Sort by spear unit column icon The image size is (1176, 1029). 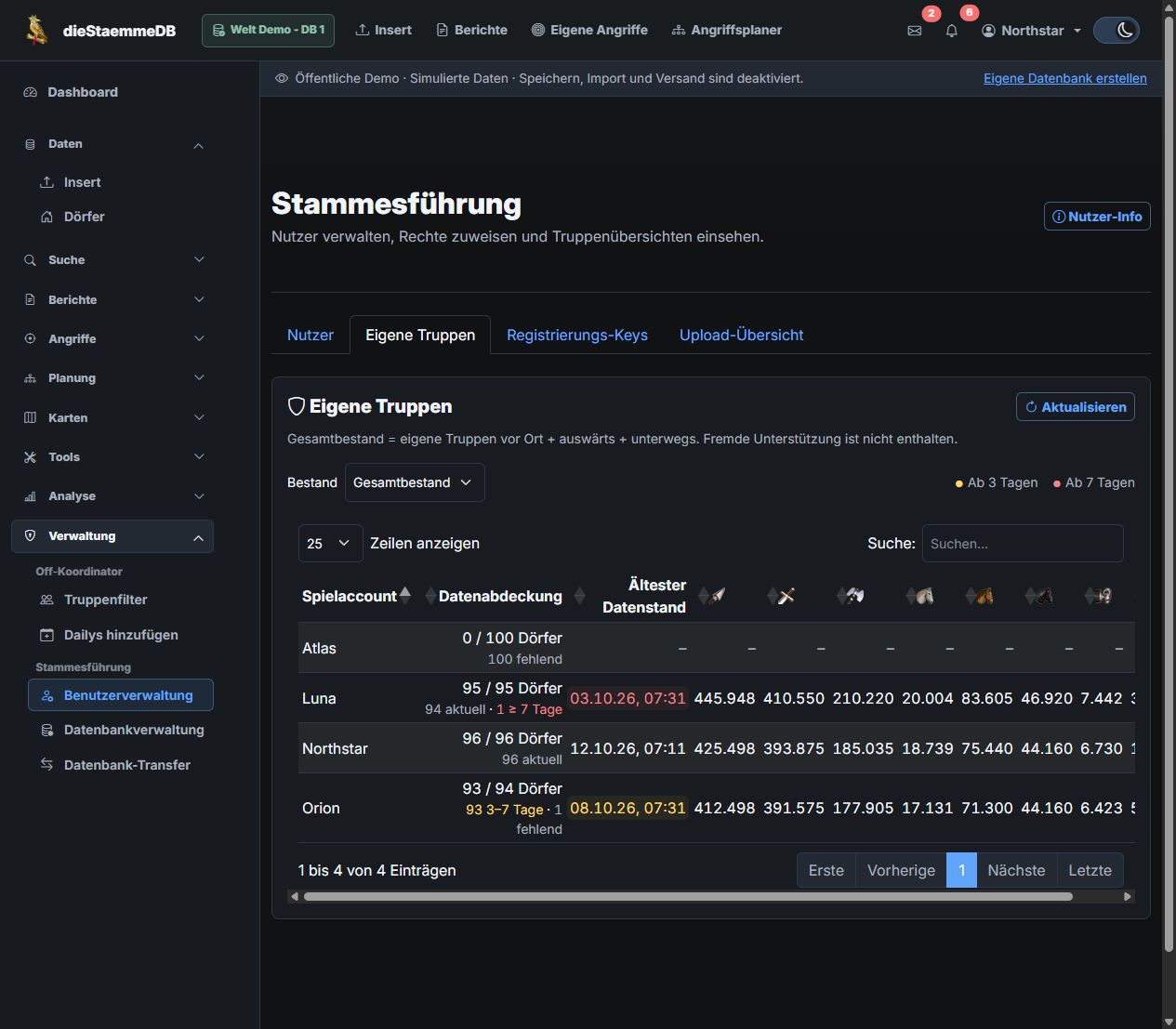tap(716, 596)
